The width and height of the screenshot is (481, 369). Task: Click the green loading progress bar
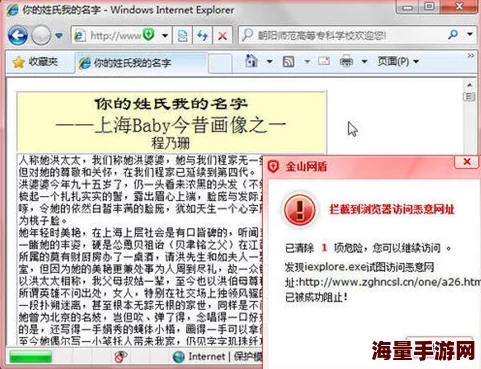point(30,357)
